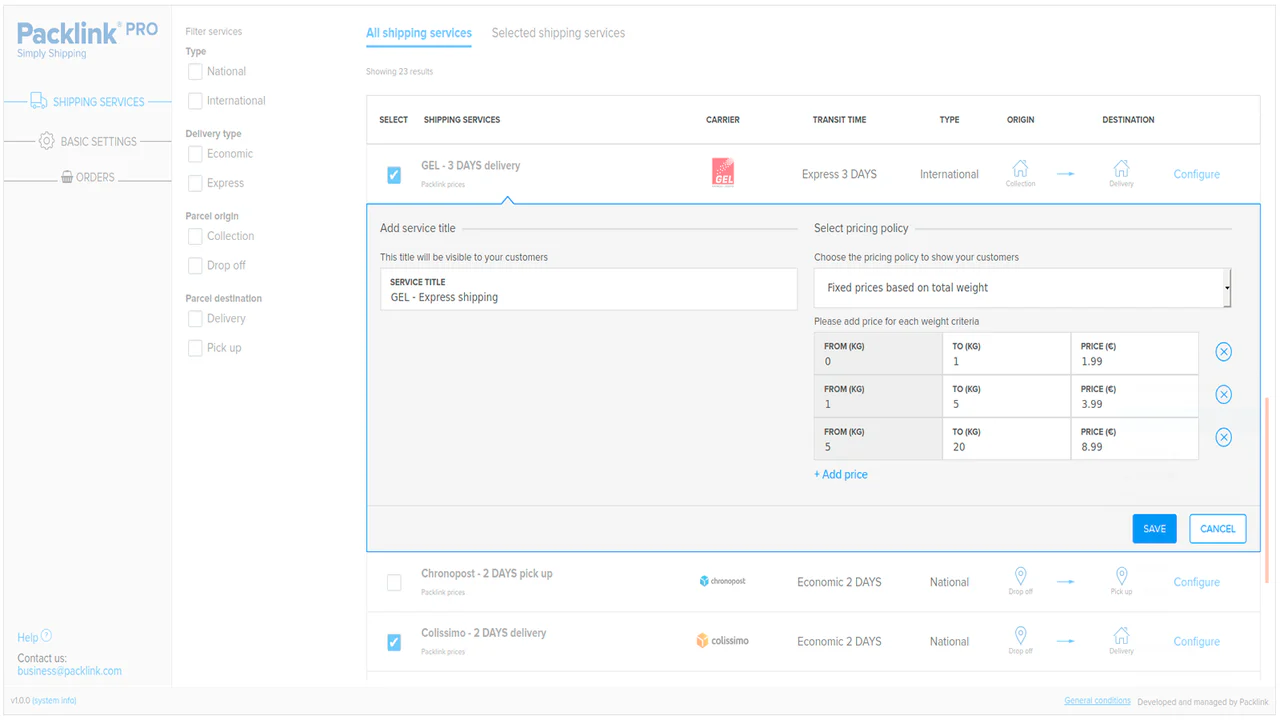Image resolution: width=1280 pixels, height=720 pixels.
Task: Click the page vertical scrollbar
Action: pos(1267,490)
